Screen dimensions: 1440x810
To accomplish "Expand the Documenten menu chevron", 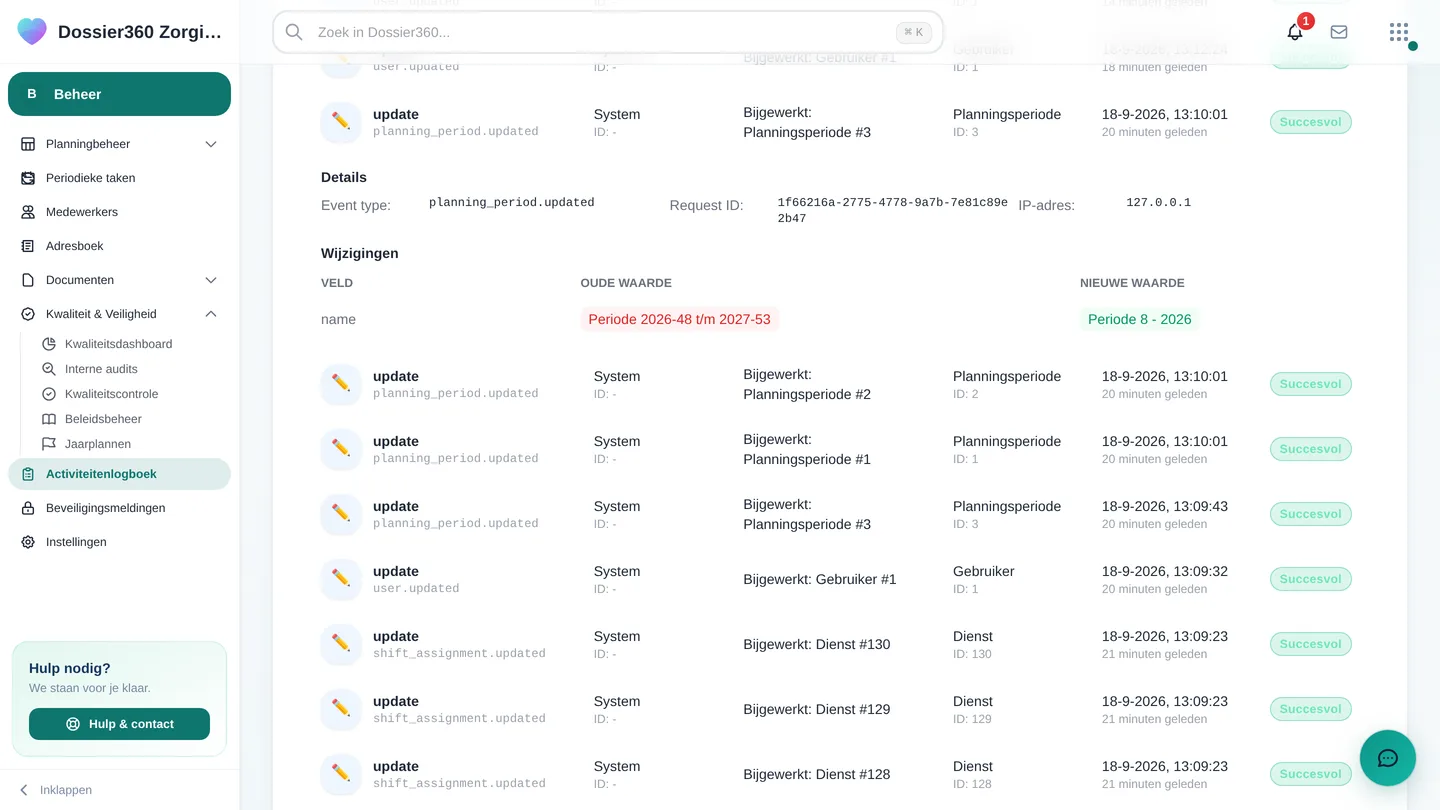I will pos(211,280).
